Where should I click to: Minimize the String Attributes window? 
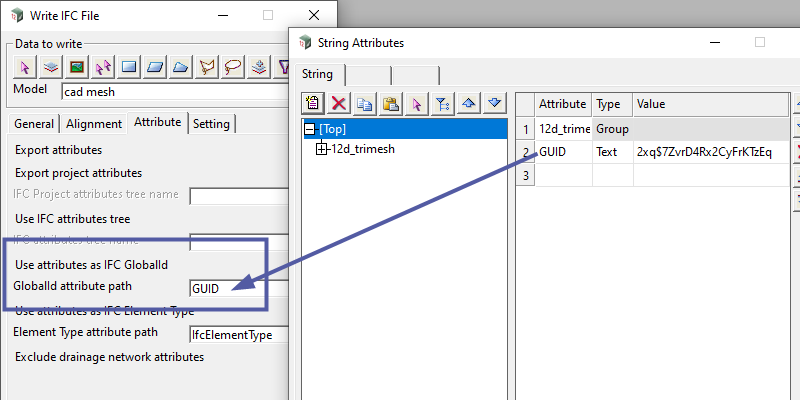715,42
